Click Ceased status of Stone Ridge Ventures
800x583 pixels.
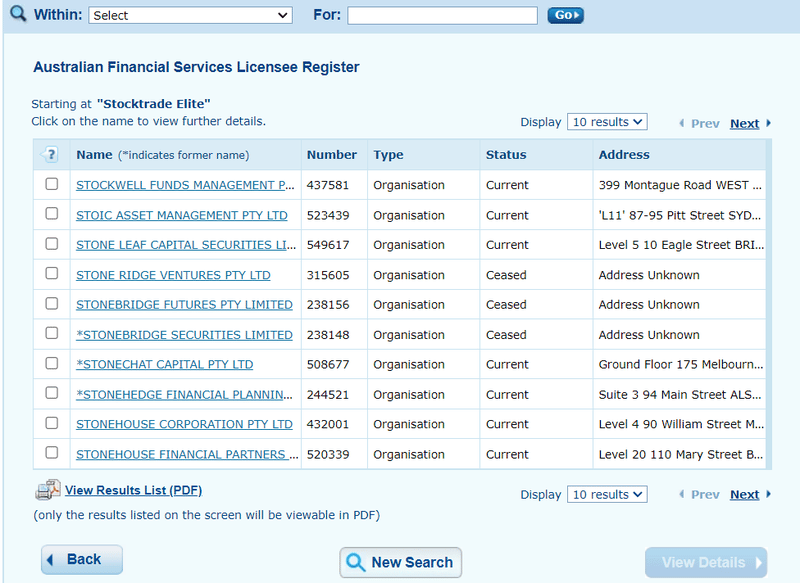506,275
